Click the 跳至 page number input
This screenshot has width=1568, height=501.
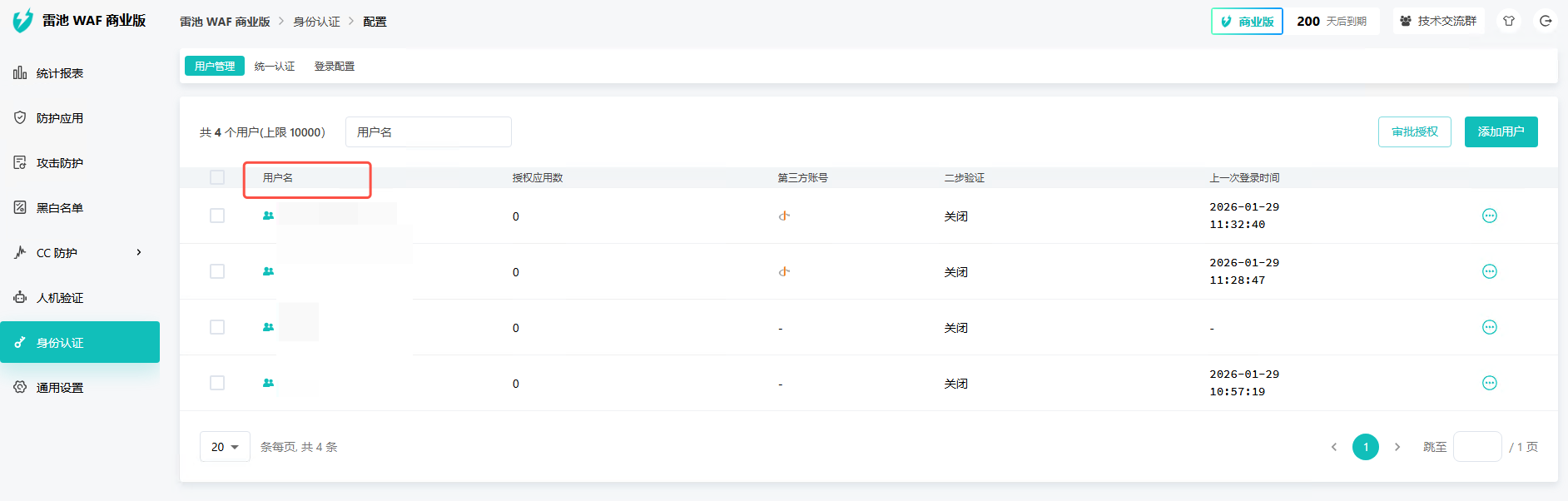[x=1476, y=447]
